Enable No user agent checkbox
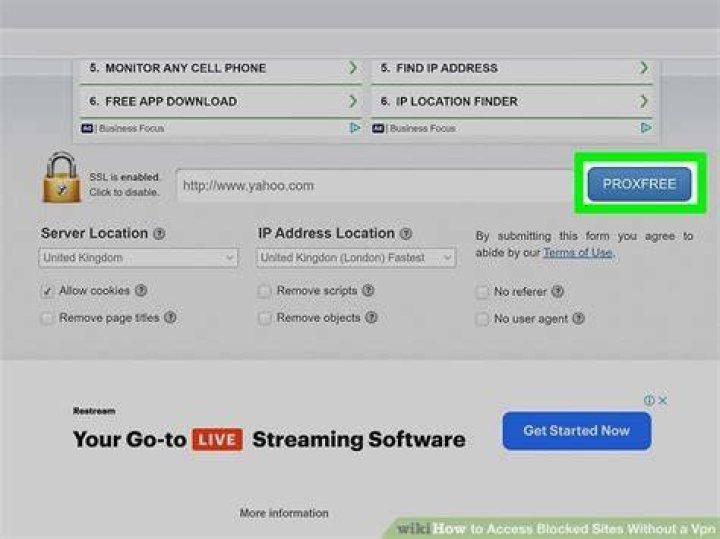The height and width of the screenshot is (539, 720). coord(482,319)
